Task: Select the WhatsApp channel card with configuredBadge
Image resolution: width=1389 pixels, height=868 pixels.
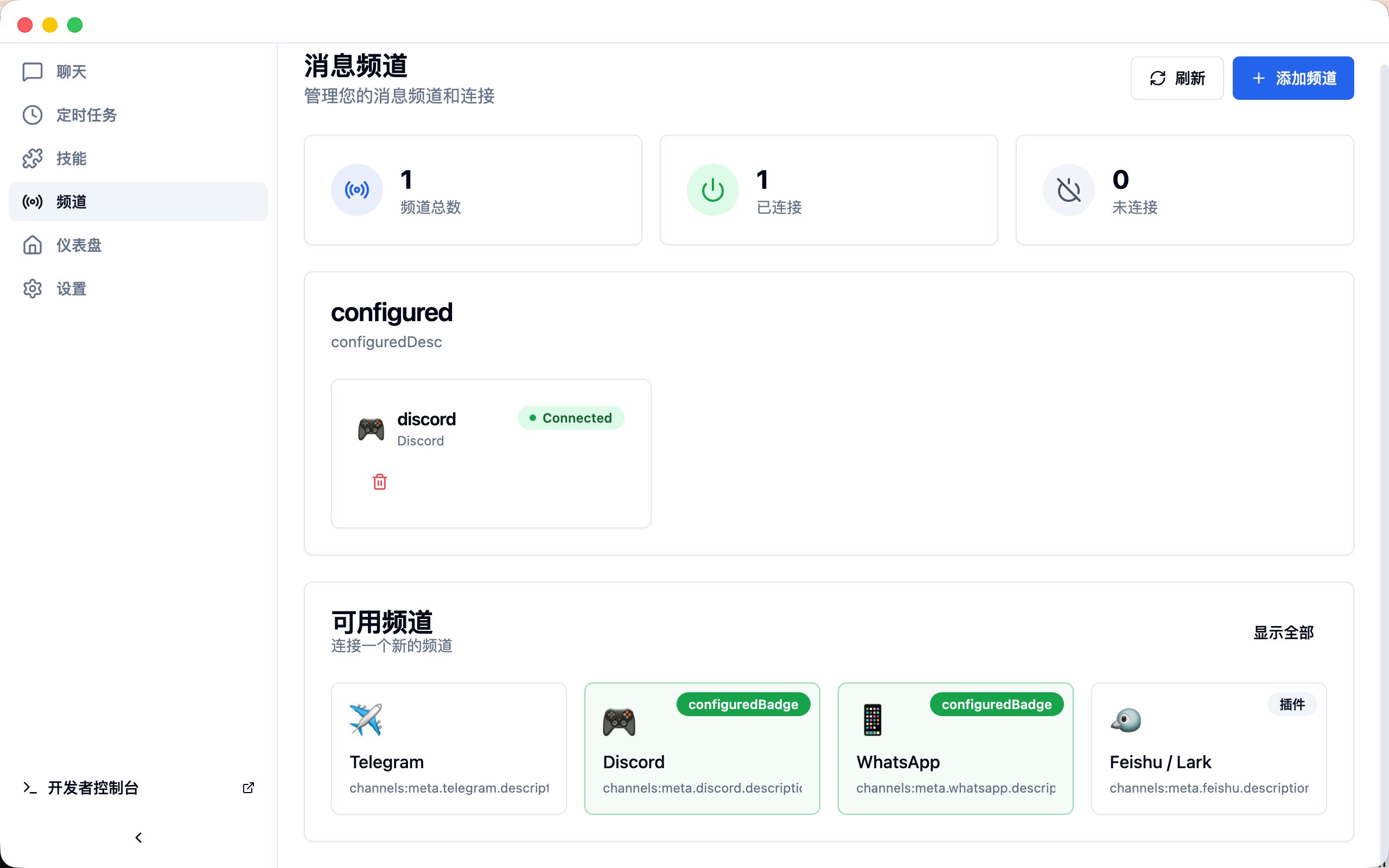Action: tap(955, 748)
